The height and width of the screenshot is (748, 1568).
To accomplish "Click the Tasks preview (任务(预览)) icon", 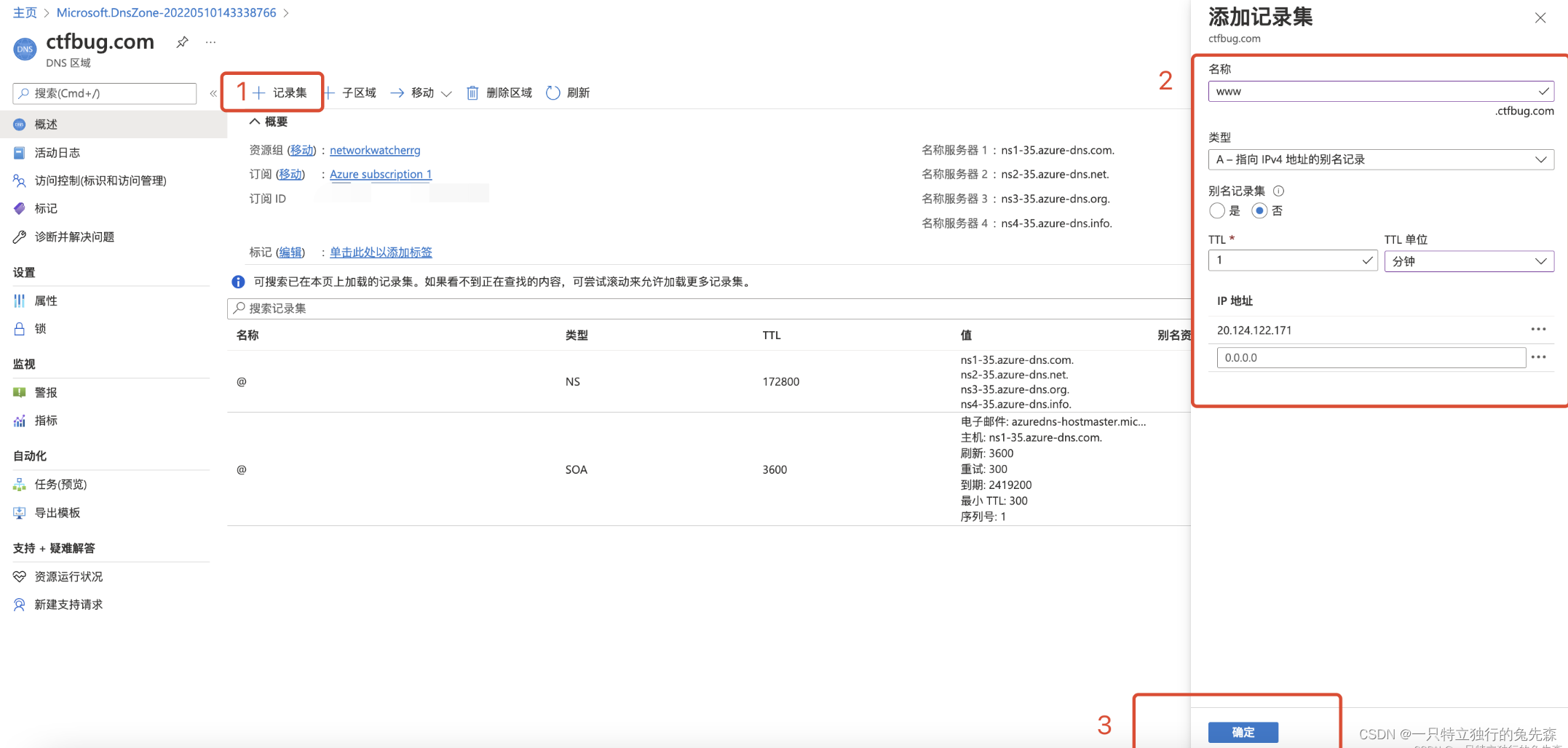I will coord(20,485).
